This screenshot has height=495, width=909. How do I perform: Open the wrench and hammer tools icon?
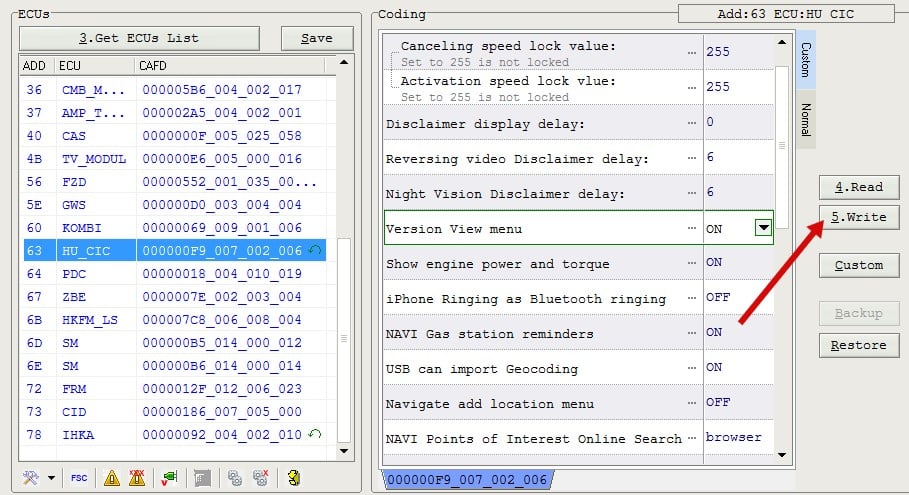pos(31,478)
